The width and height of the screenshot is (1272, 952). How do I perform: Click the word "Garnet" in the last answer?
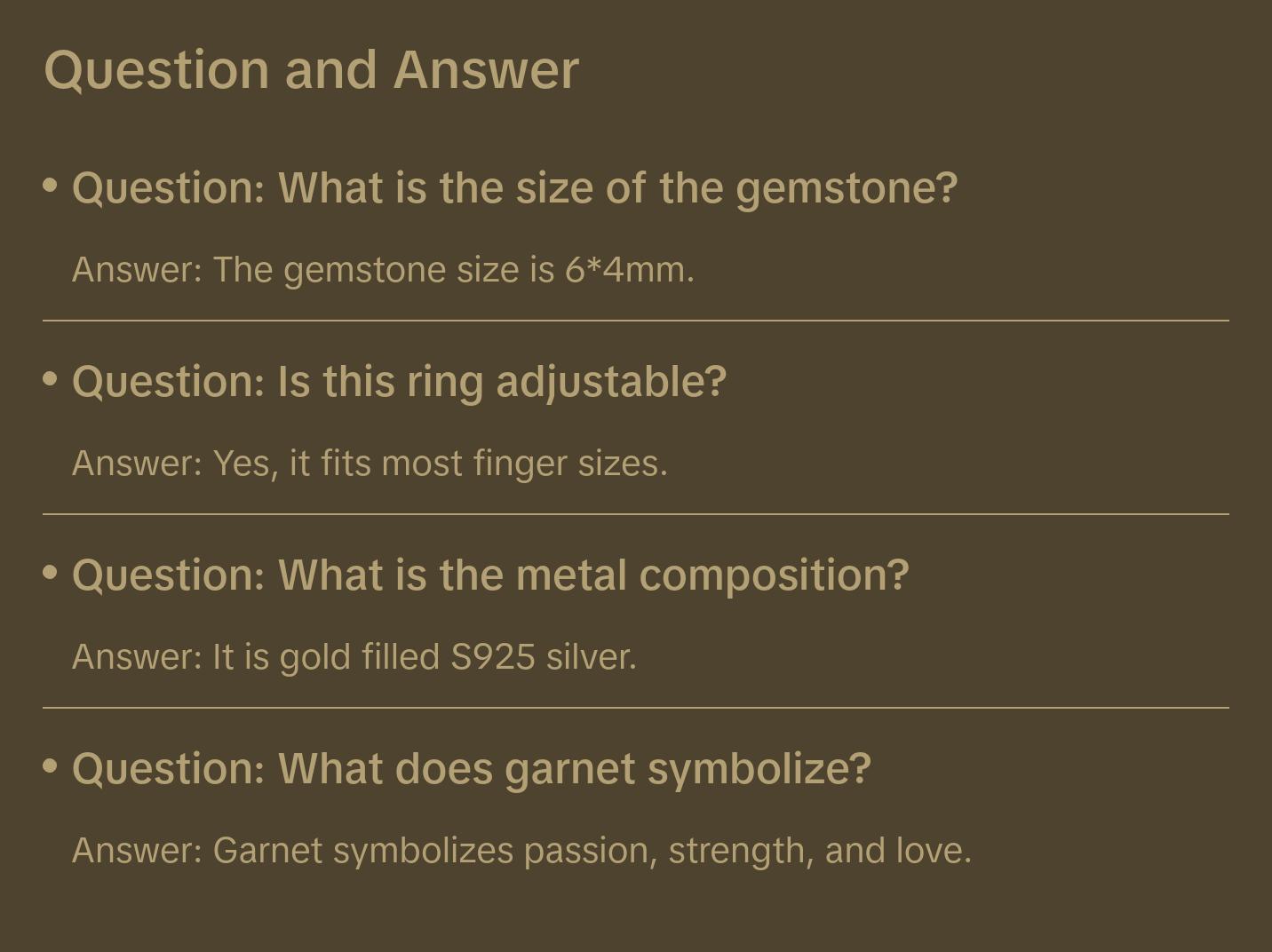point(267,851)
